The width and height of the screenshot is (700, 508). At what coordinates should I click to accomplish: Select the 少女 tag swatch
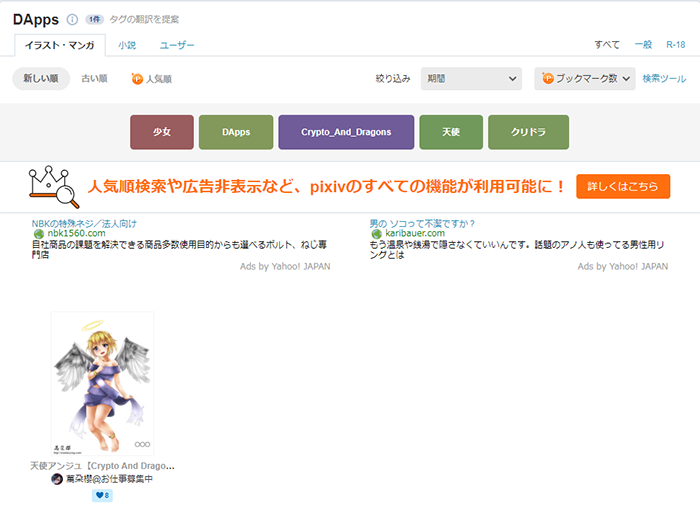[x=162, y=132]
